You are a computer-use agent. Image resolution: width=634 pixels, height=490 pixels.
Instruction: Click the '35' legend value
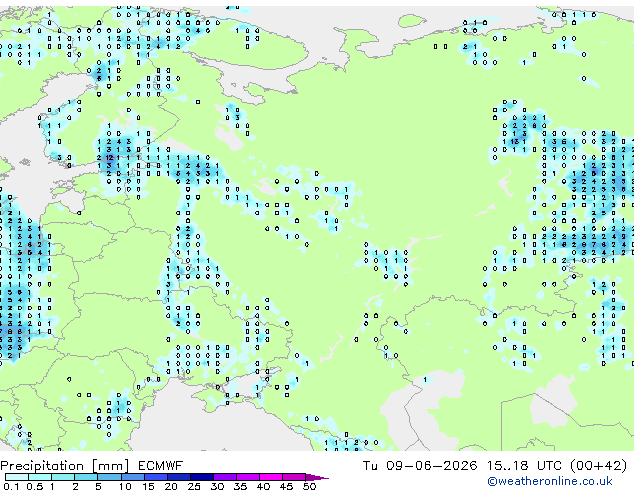240,486
